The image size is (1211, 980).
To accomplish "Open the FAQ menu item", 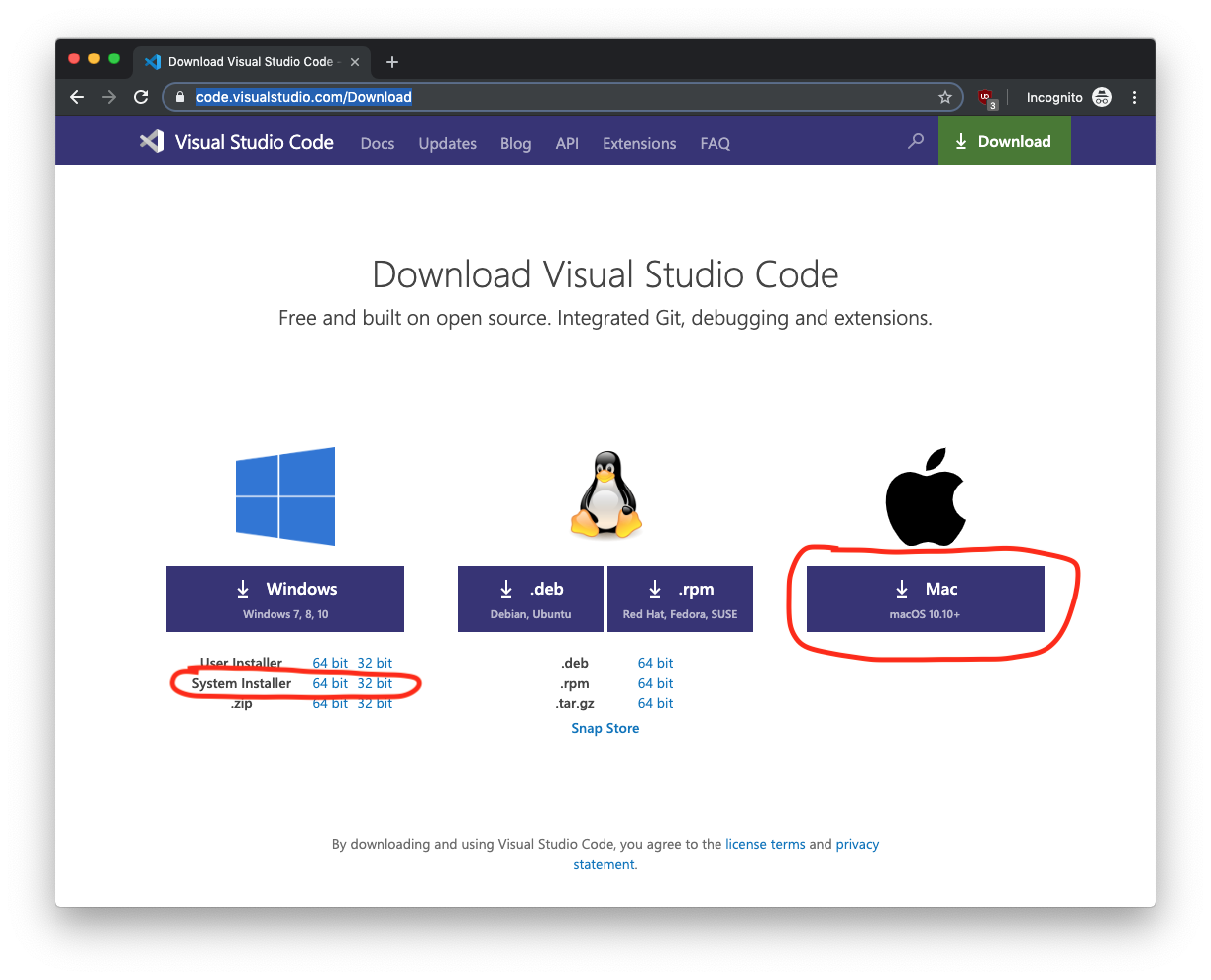I will pos(715,143).
